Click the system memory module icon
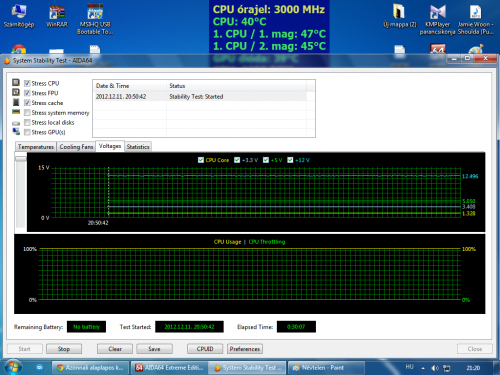 (x=16, y=112)
